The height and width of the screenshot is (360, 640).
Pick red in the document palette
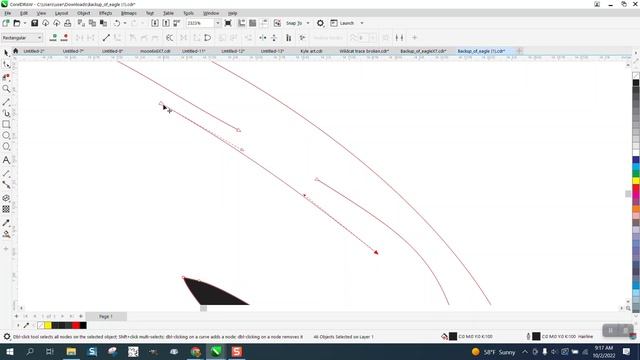pos(76,325)
